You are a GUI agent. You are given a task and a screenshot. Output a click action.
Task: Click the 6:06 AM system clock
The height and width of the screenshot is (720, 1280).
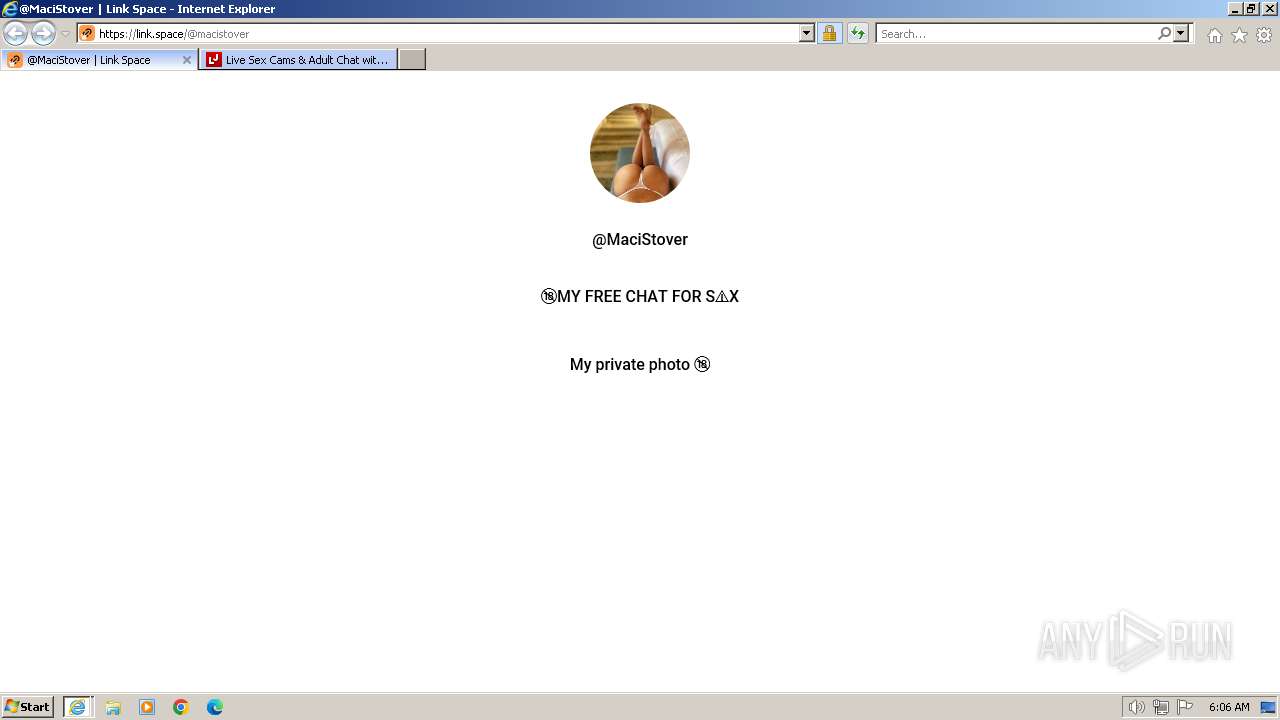(x=1229, y=707)
